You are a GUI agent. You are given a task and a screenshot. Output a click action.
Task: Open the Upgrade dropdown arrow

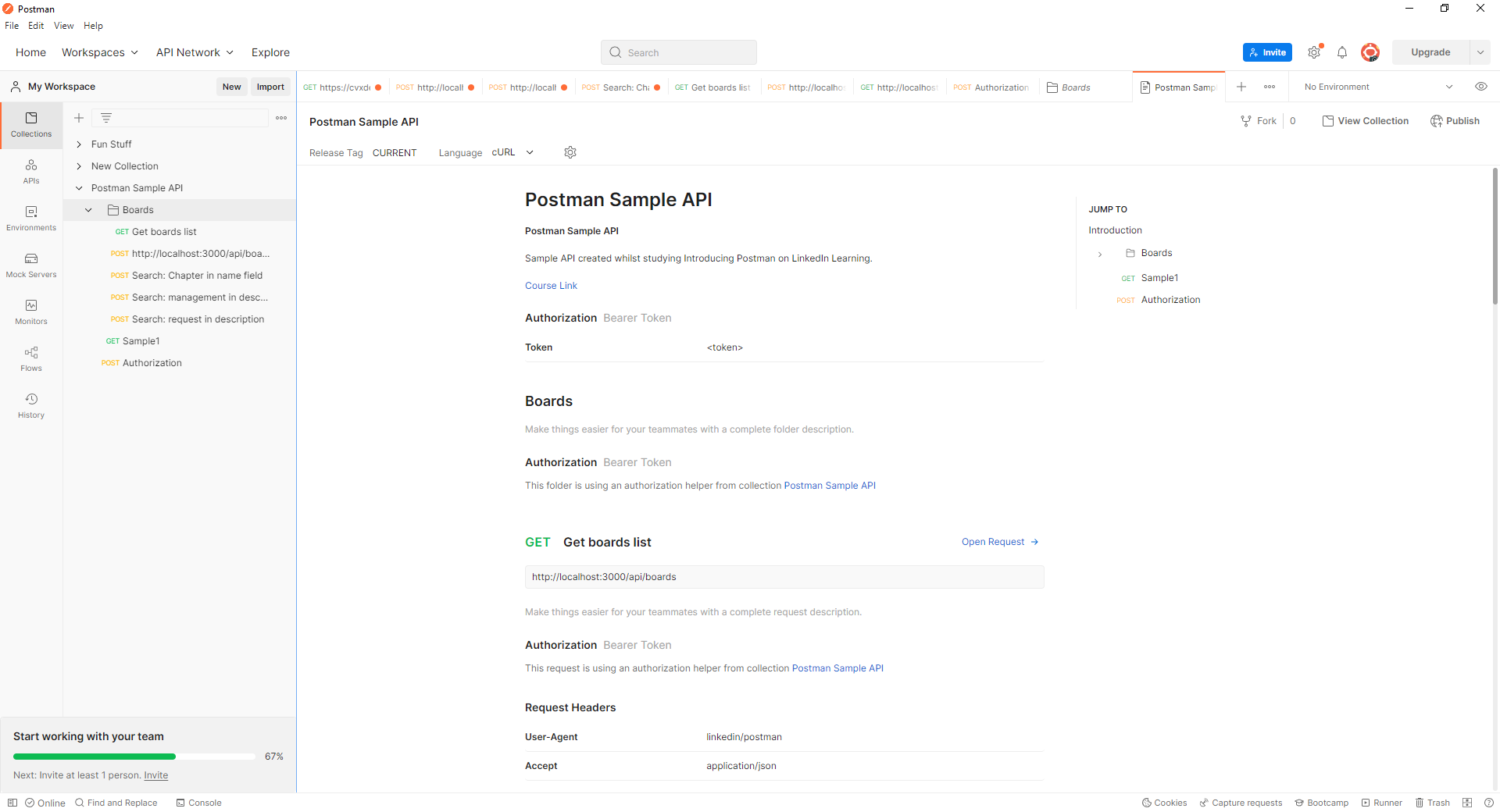coord(1480,52)
